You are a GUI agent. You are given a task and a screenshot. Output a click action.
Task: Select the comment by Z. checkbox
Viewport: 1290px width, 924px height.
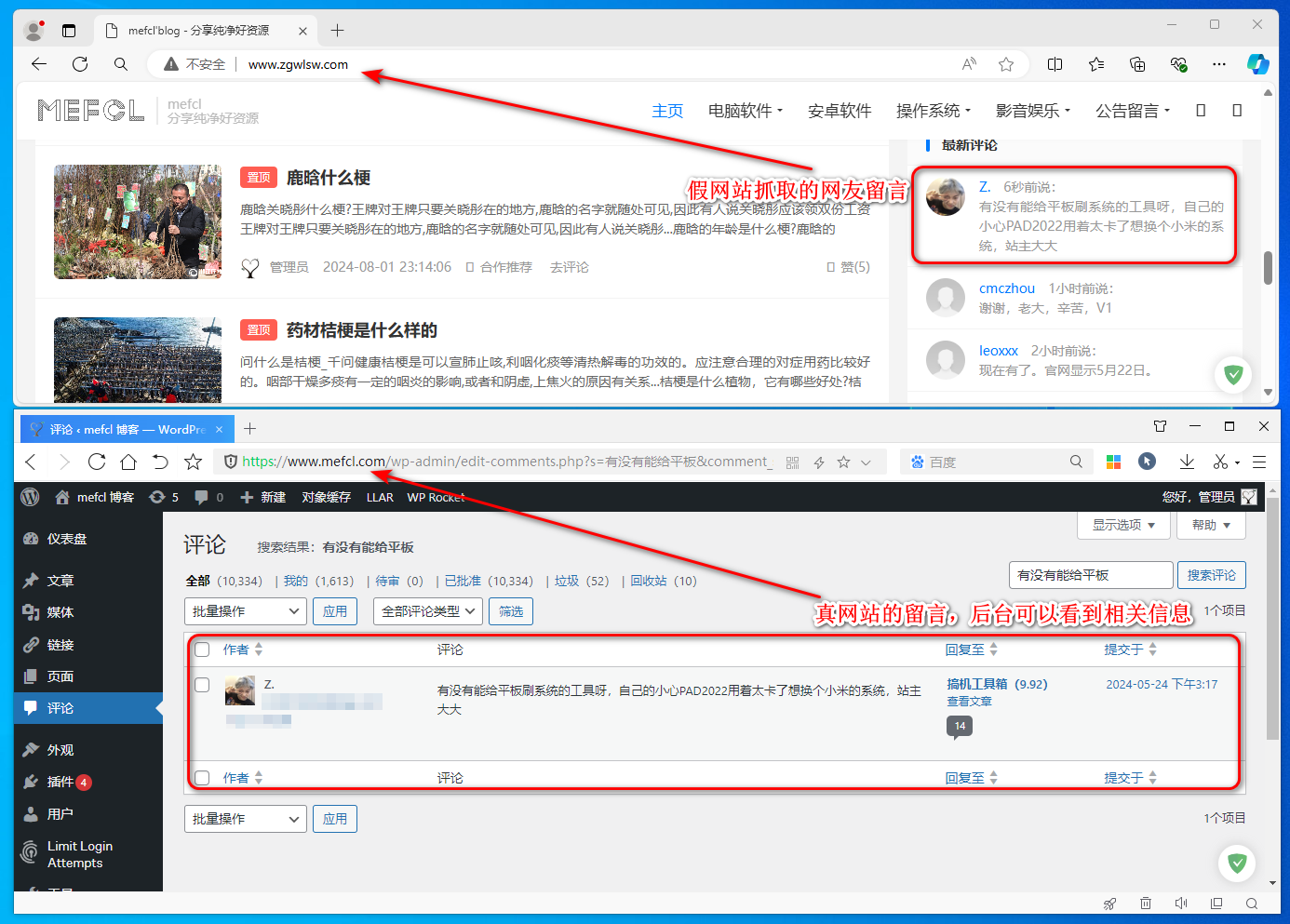202,685
